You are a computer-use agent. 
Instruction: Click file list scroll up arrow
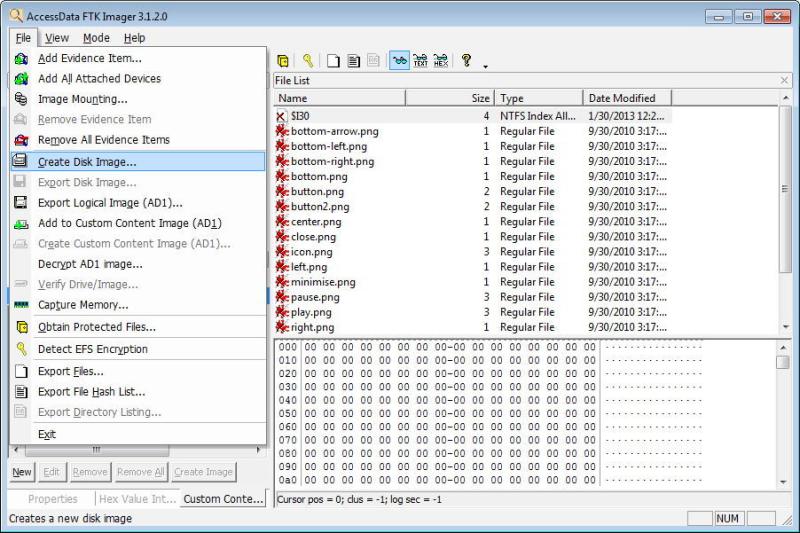click(785, 97)
